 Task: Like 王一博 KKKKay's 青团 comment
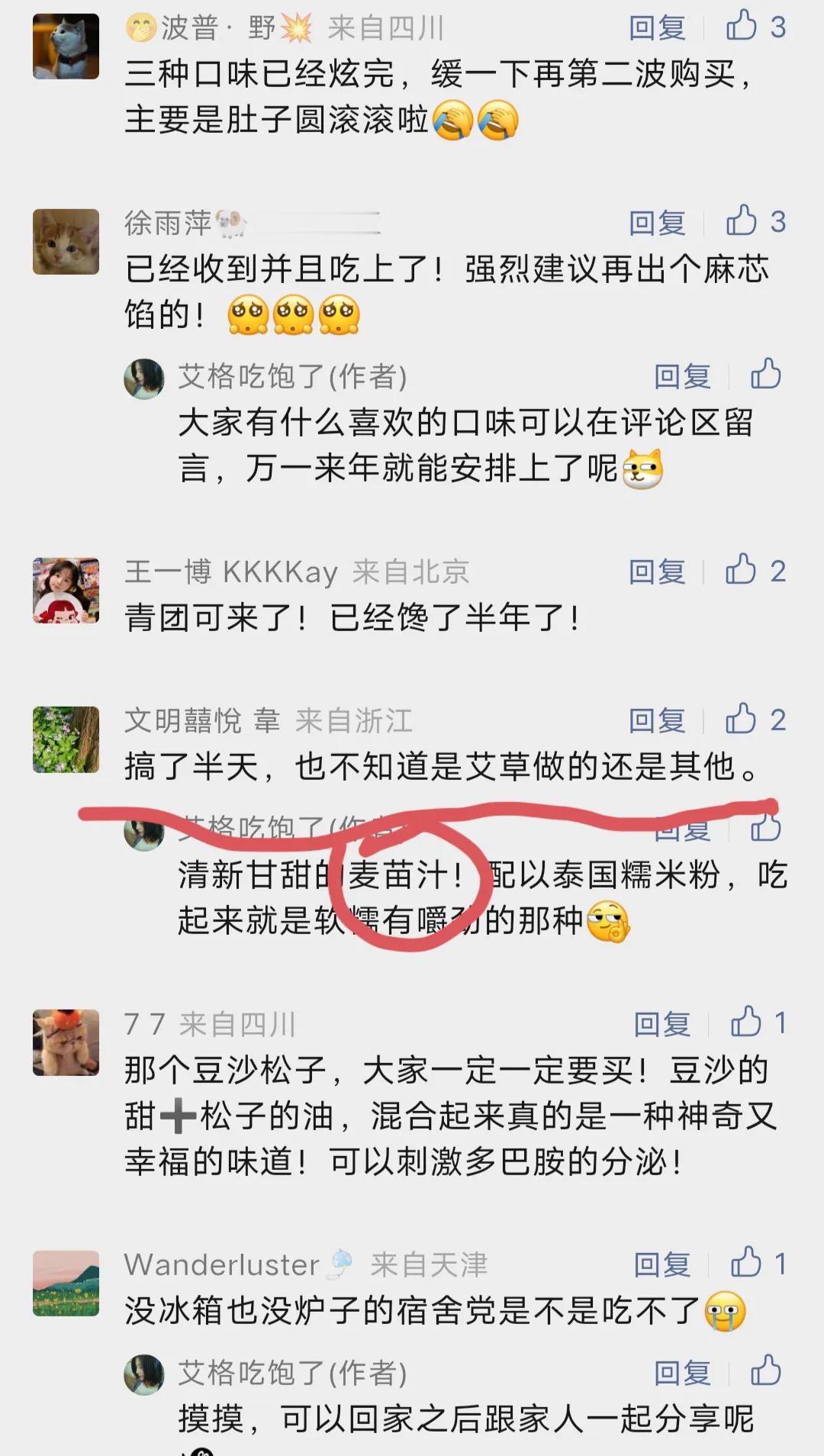point(755,570)
